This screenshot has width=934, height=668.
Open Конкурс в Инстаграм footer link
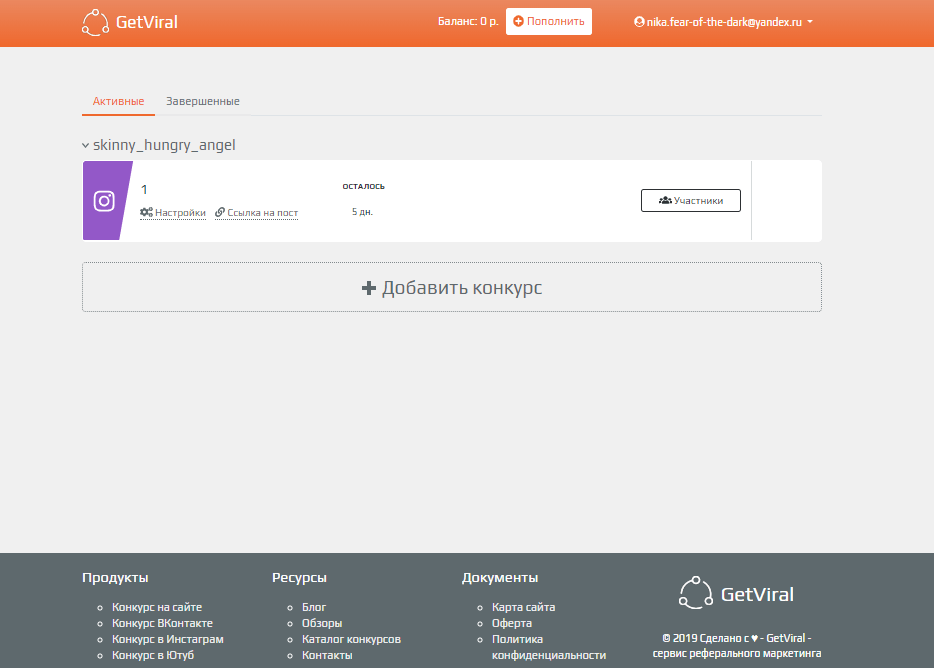point(167,639)
